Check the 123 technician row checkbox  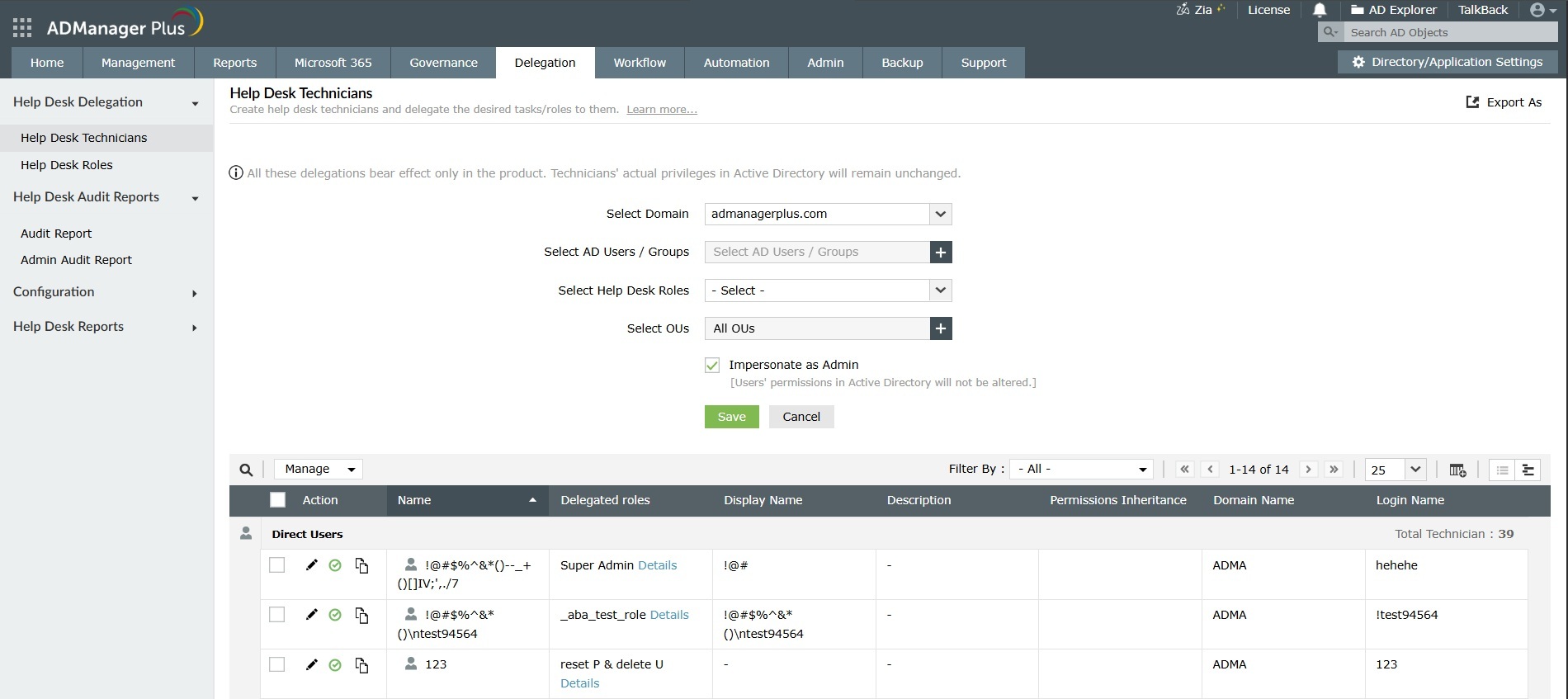pos(277,664)
